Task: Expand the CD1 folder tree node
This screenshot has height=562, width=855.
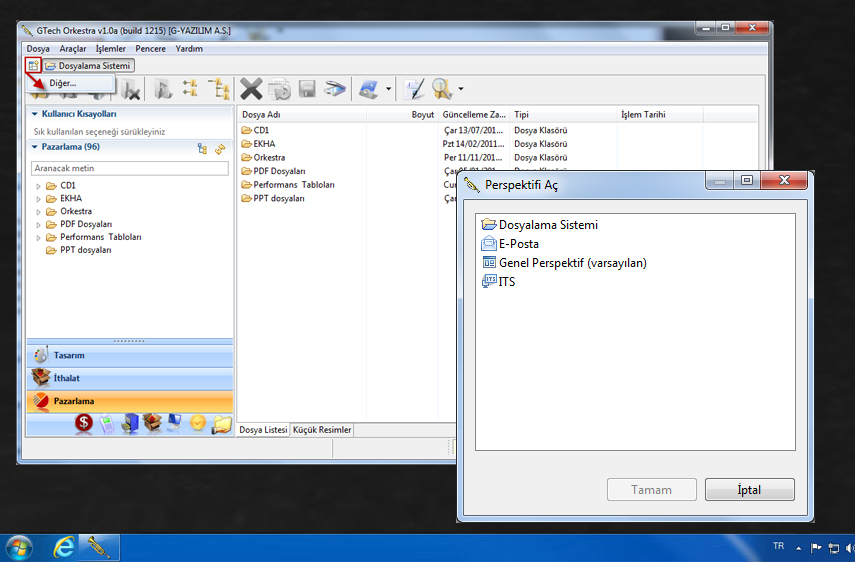Action: 38,186
